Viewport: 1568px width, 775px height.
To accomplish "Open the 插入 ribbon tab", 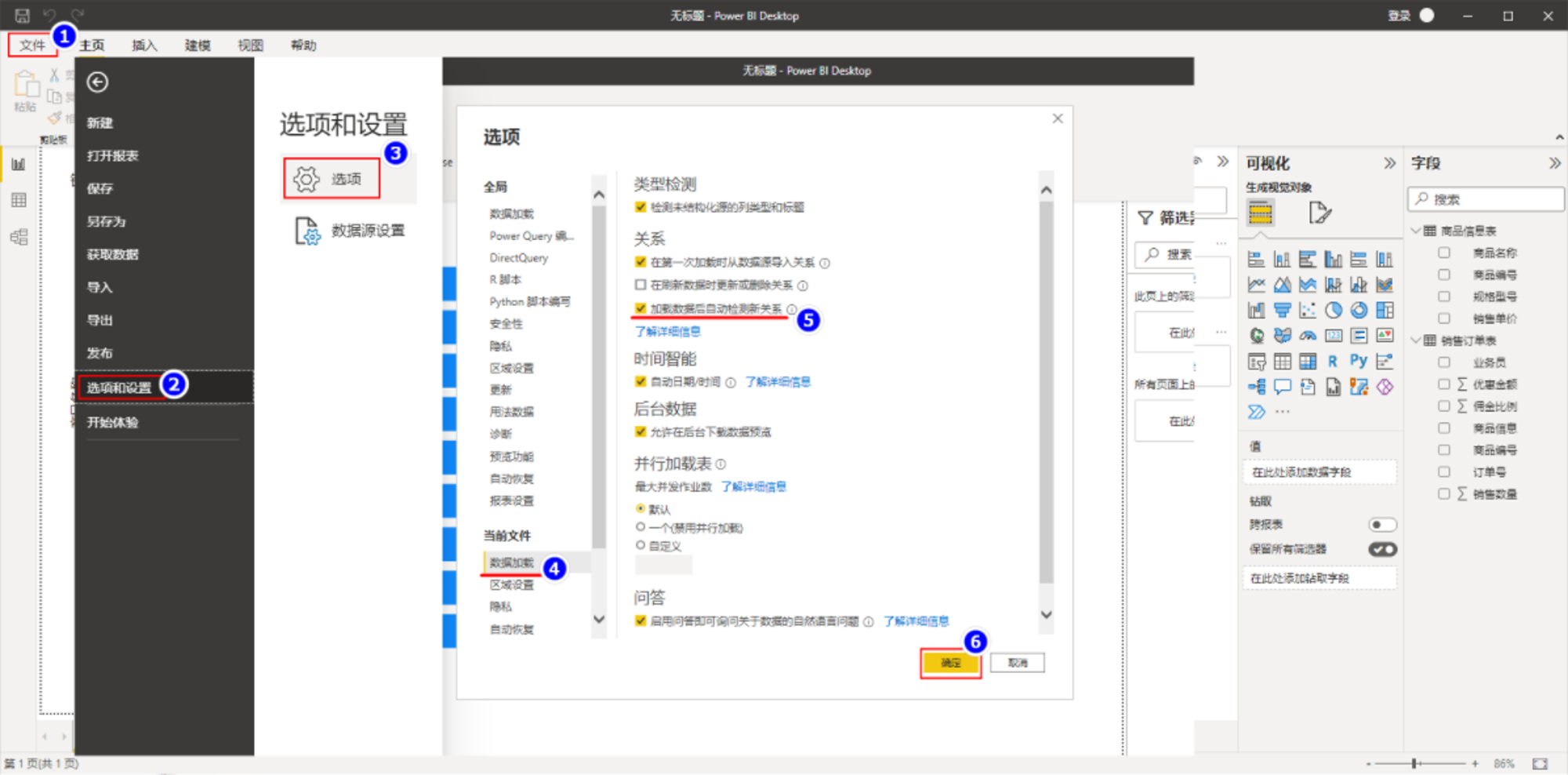I will [144, 45].
